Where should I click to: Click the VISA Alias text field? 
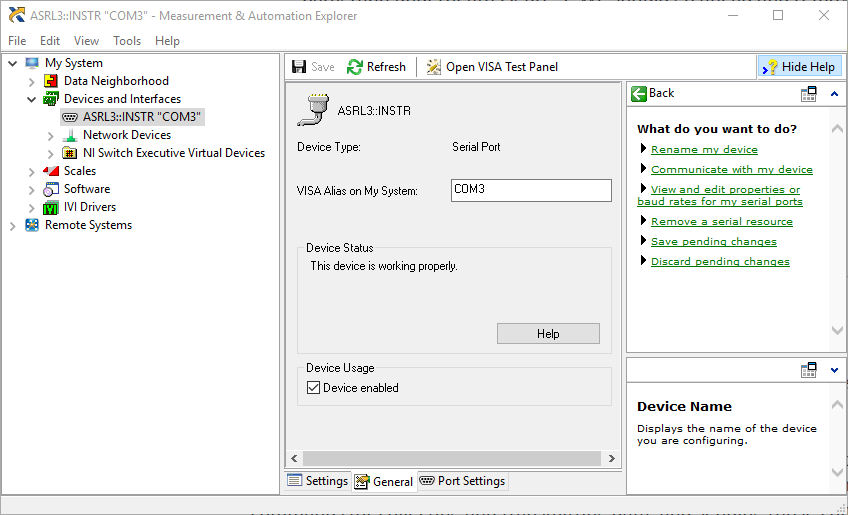(x=530, y=190)
